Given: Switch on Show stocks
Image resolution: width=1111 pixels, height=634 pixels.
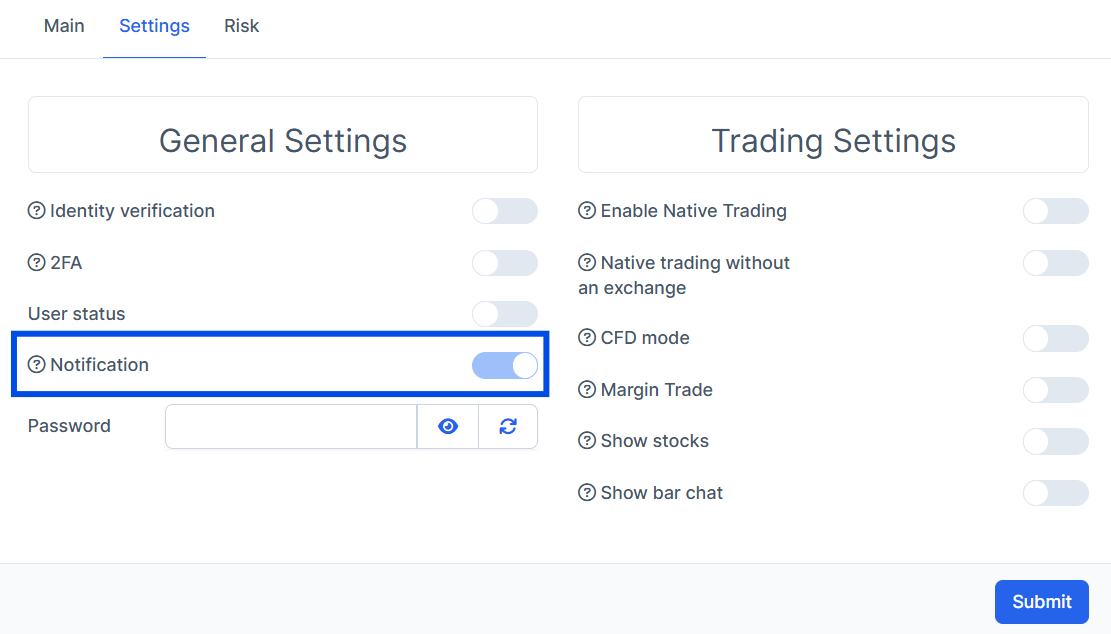Looking at the screenshot, I should pos(1056,441).
